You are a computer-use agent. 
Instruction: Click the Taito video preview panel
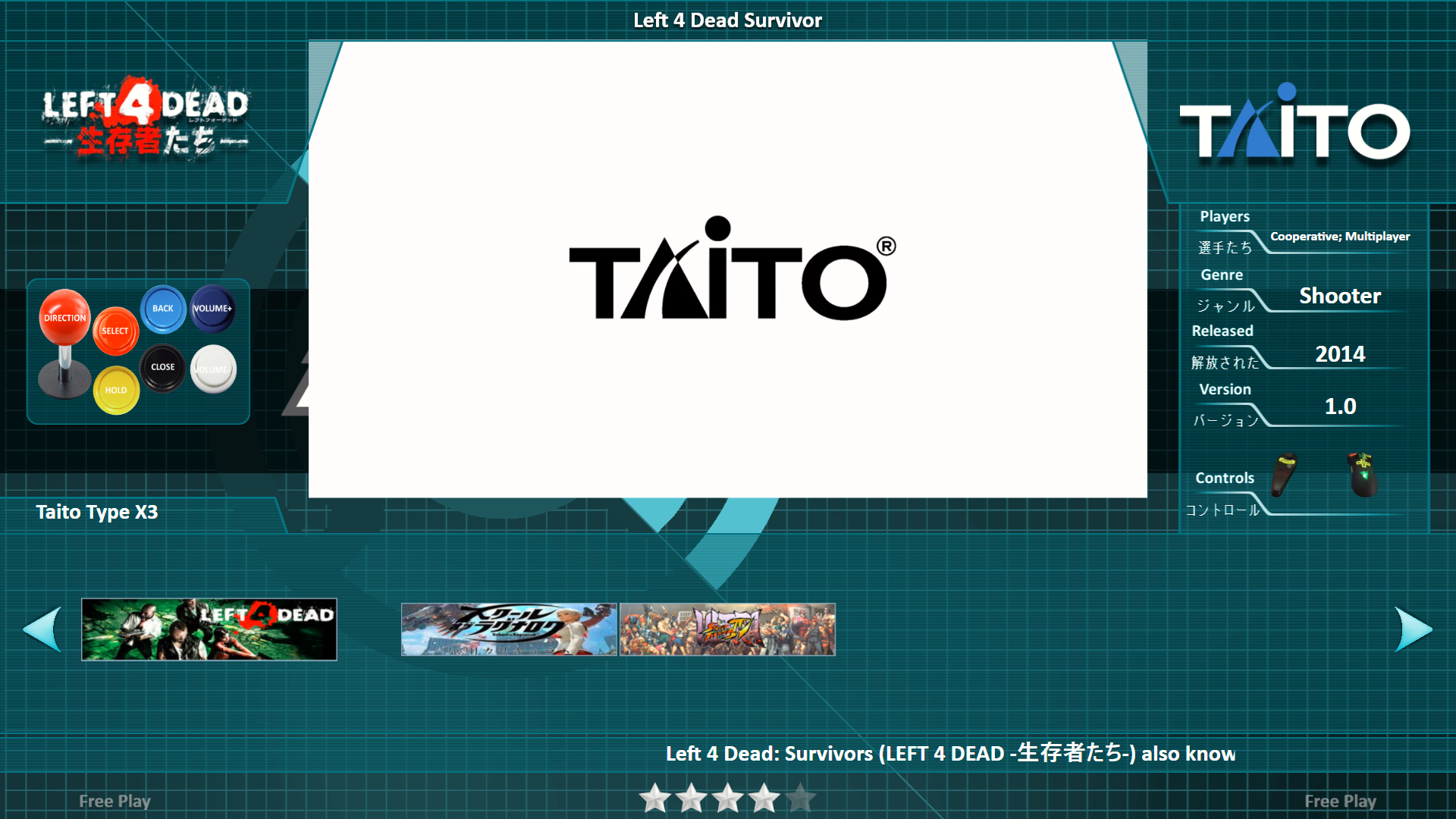click(x=728, y=270)
